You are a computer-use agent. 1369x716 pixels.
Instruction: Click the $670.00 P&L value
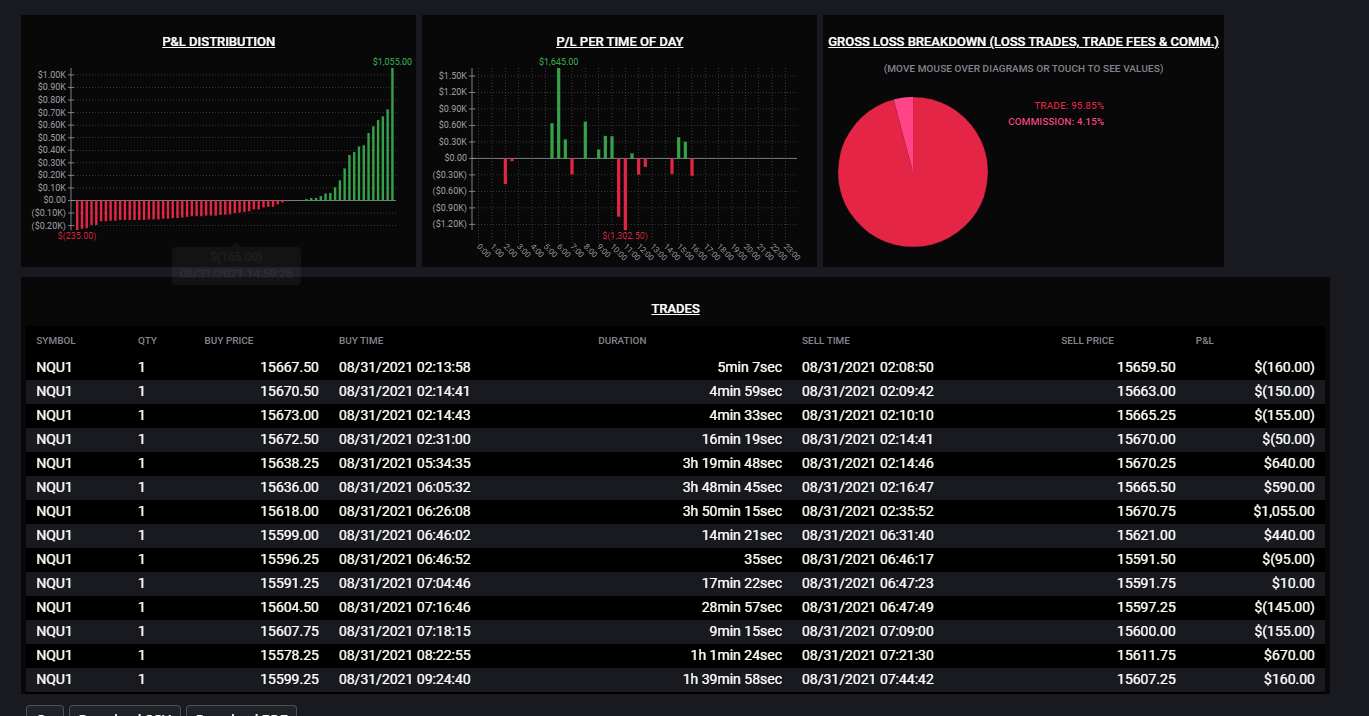1290,655
